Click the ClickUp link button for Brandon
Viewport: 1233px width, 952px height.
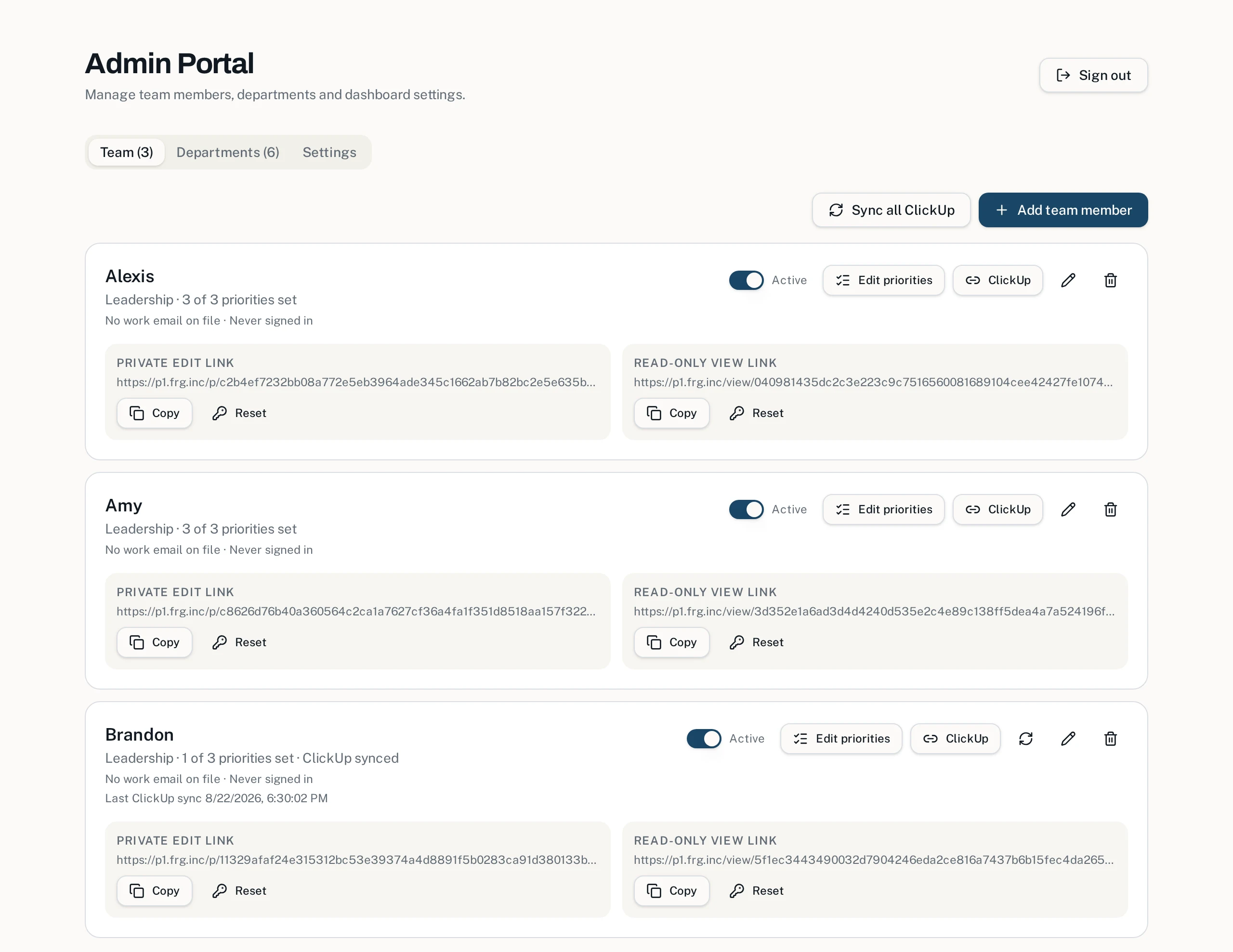pos(955,739)
